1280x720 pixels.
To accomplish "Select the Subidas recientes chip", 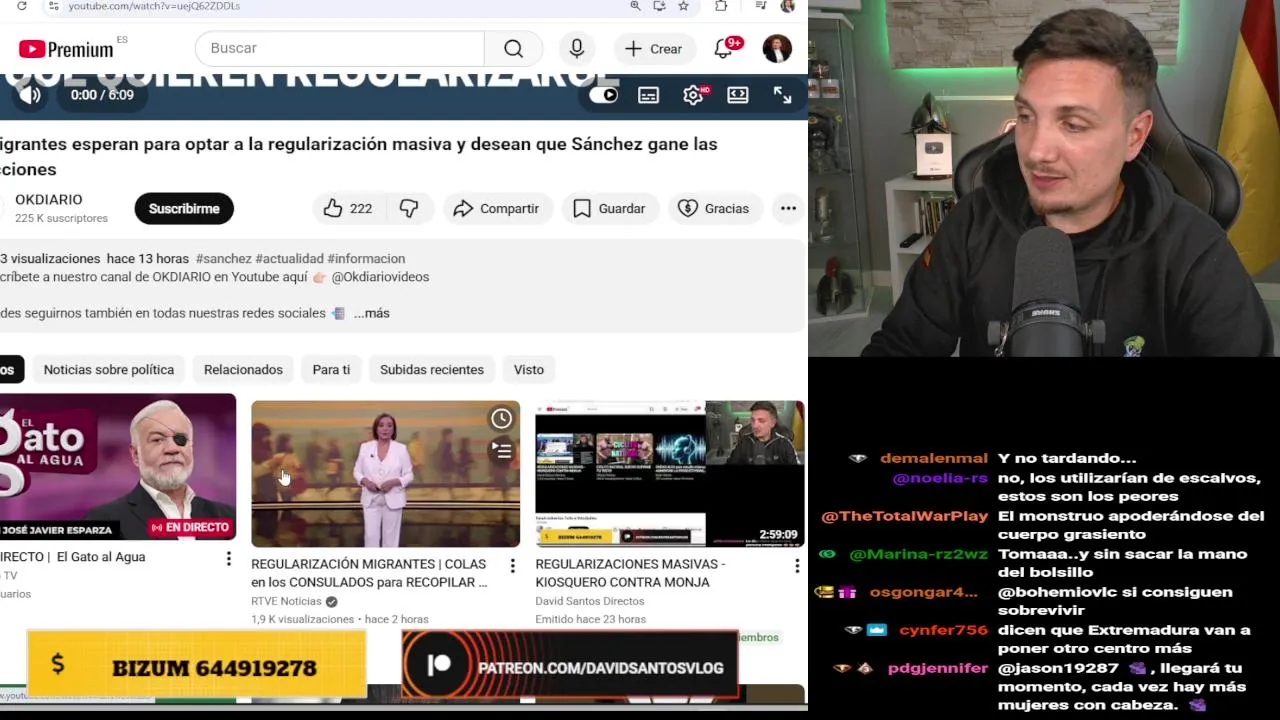I will 432,370.
